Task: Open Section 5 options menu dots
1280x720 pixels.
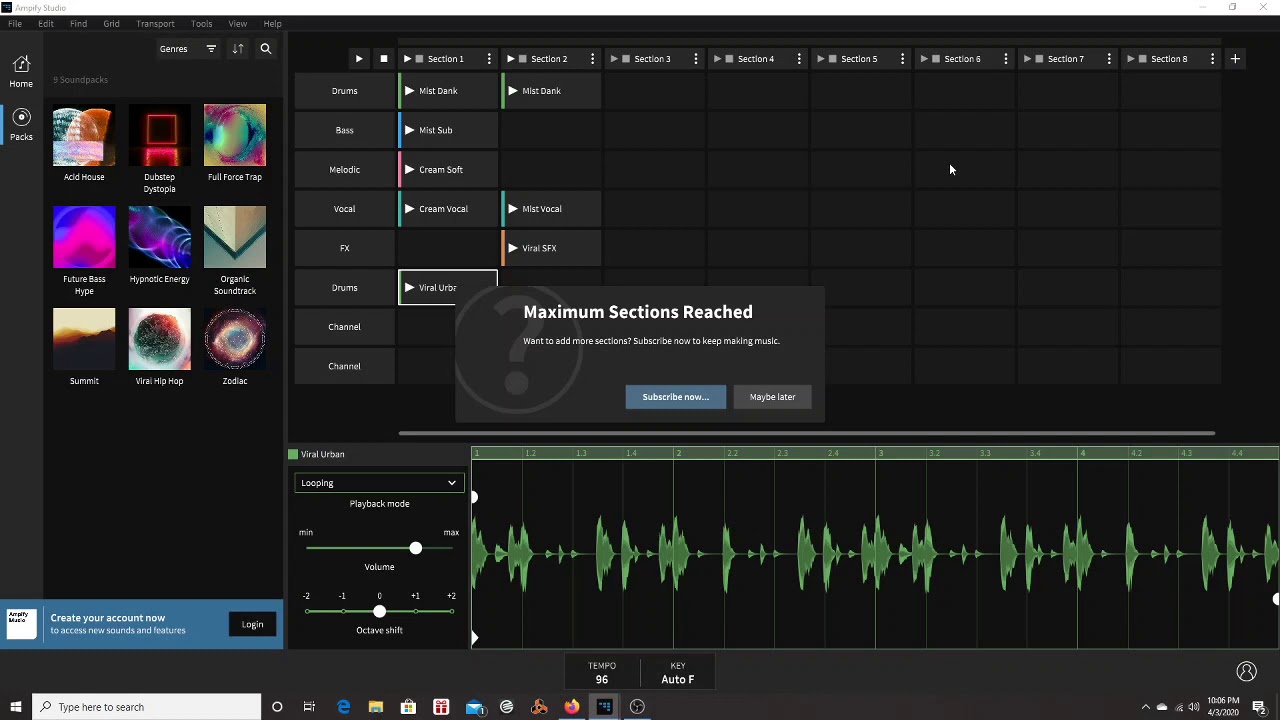Action: 902,59
